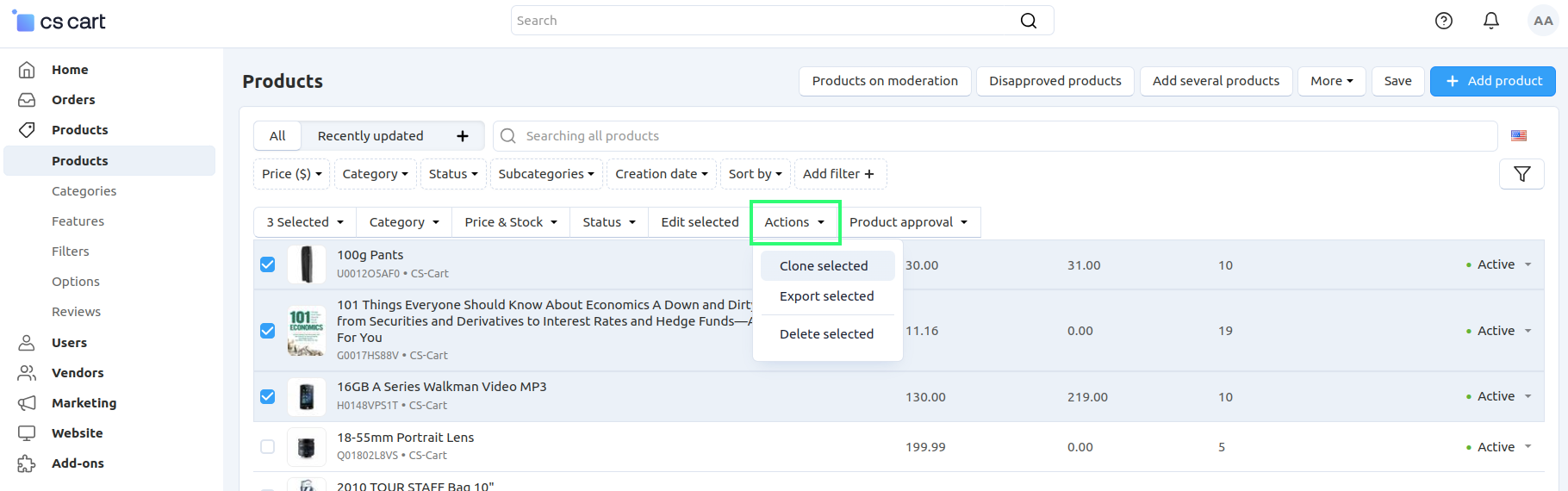1568x491 pixels.
Task: Open the Subcategories filter dropdown
Action: point(546,174)
